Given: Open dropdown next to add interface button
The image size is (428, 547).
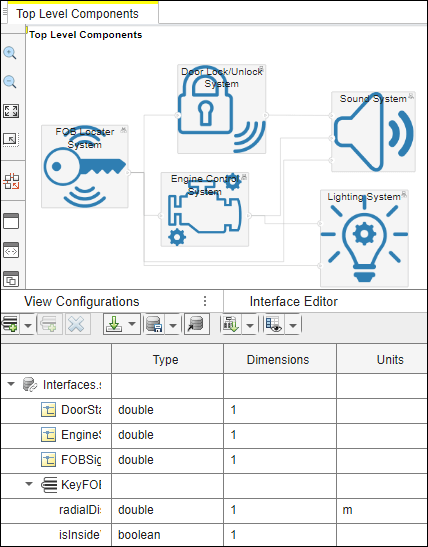Looking at the screenshot, I should click(x=28, y=325).
